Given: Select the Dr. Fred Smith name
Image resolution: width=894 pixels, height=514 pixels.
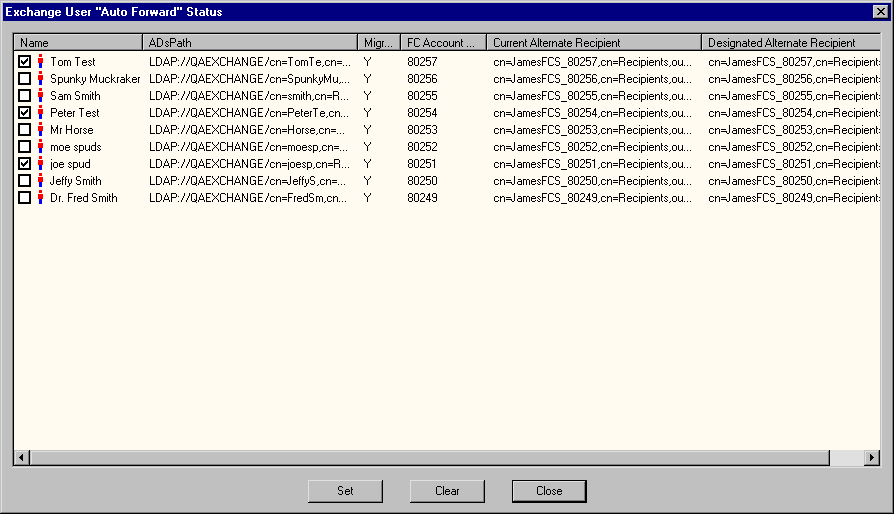Looking at the screenshot, I should [83, 198].
